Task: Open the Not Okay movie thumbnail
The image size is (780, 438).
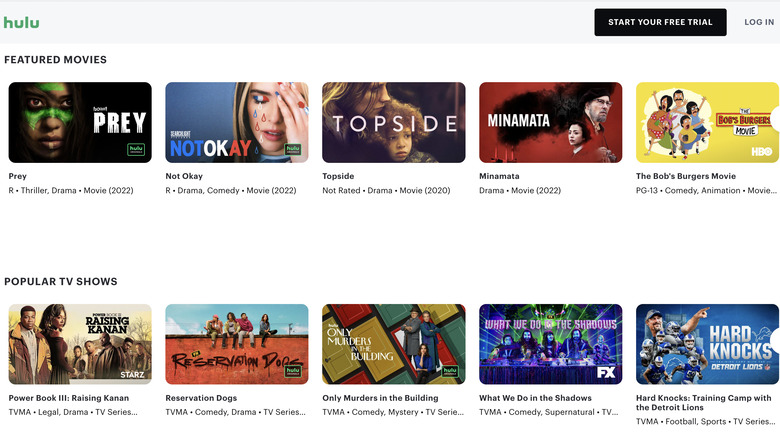Action: click(237, 122)
